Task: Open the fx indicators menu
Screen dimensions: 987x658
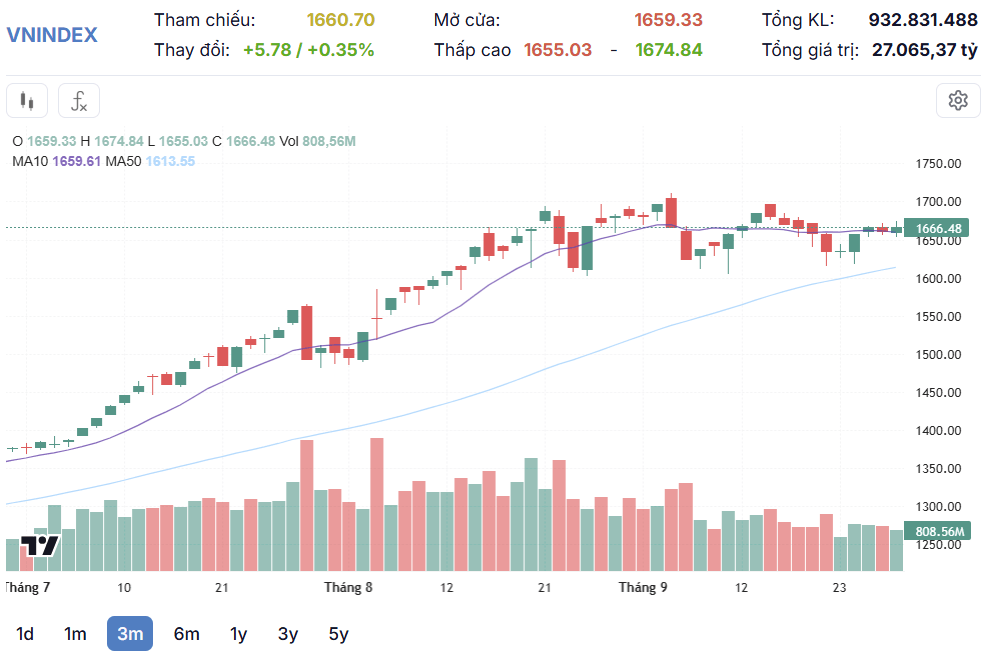Action: pyautogui.click(x=79, y=101)
